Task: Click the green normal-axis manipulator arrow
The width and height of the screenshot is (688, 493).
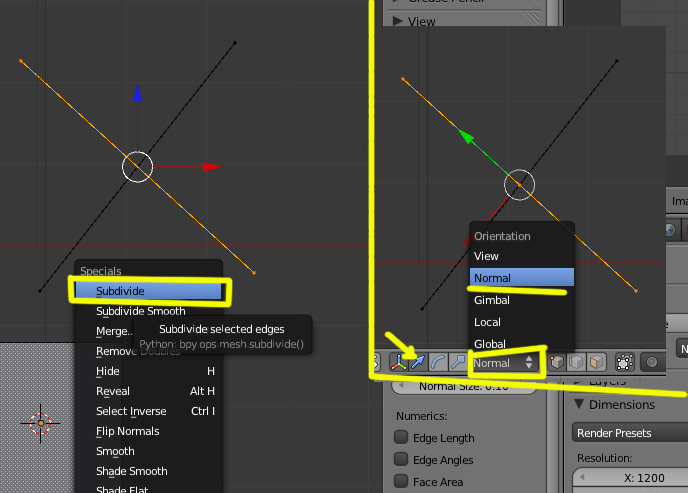Action: (466, 137)
